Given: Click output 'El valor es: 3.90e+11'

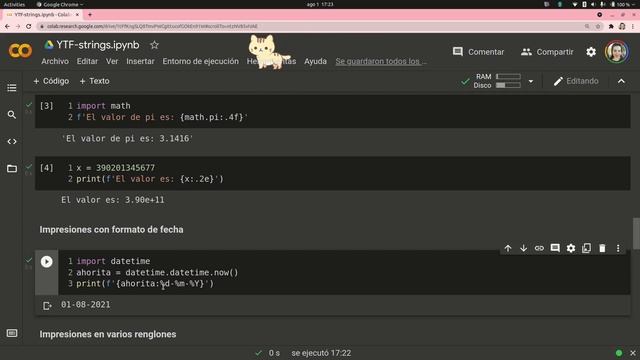Looking at the screenshot, I should [113, 200].
